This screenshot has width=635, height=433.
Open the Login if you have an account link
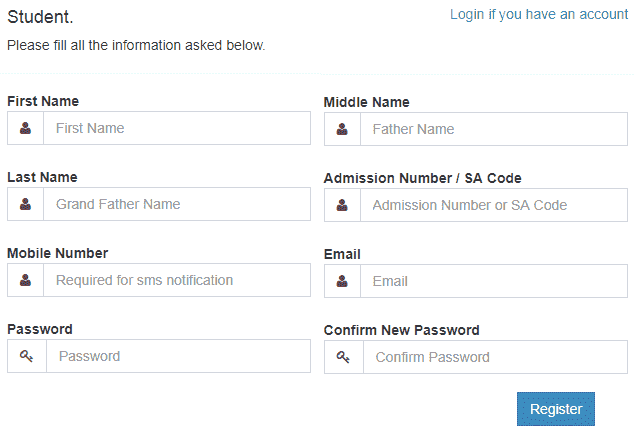tap(539, 14)
